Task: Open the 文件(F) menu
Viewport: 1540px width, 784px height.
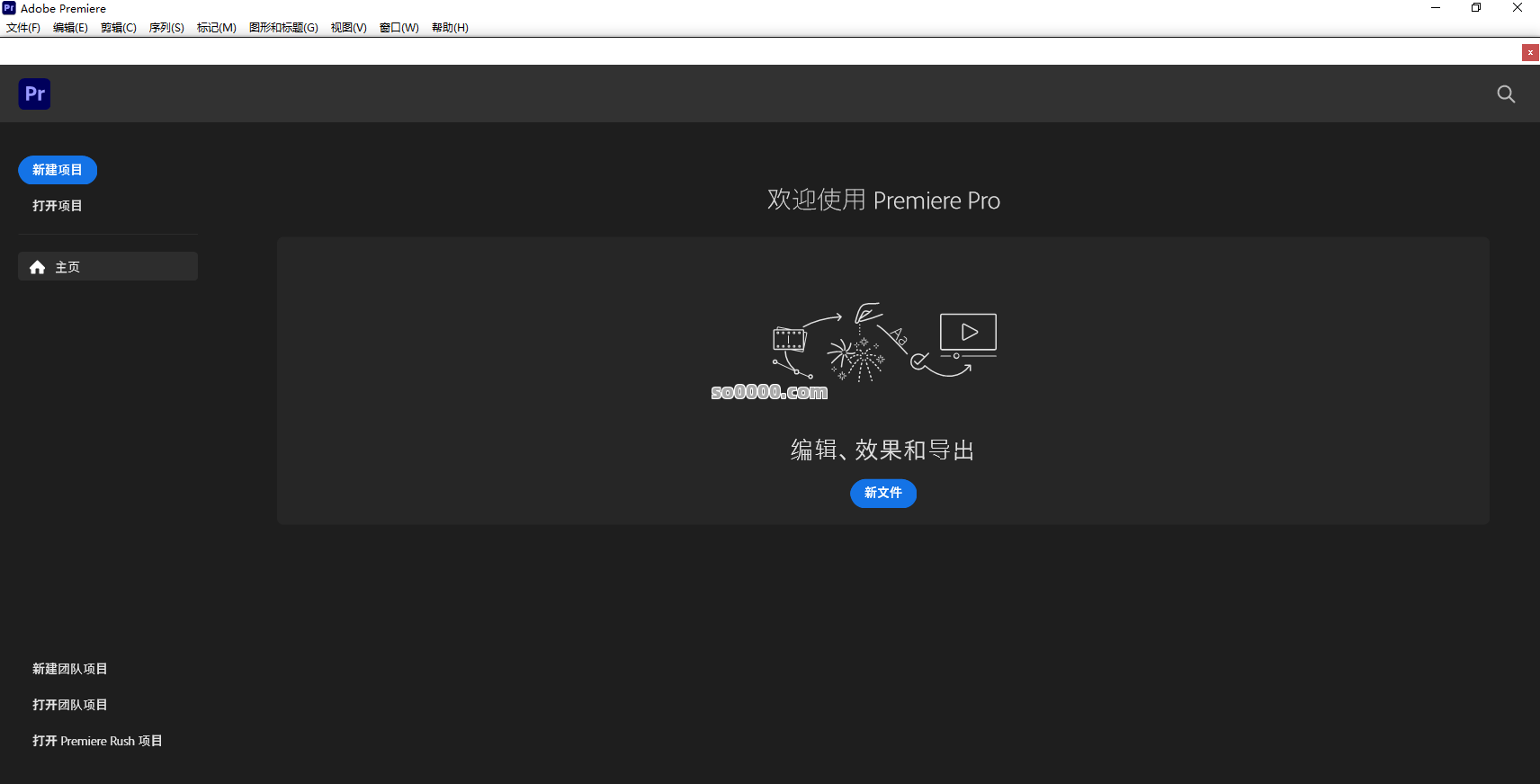Action: [23, 28]
